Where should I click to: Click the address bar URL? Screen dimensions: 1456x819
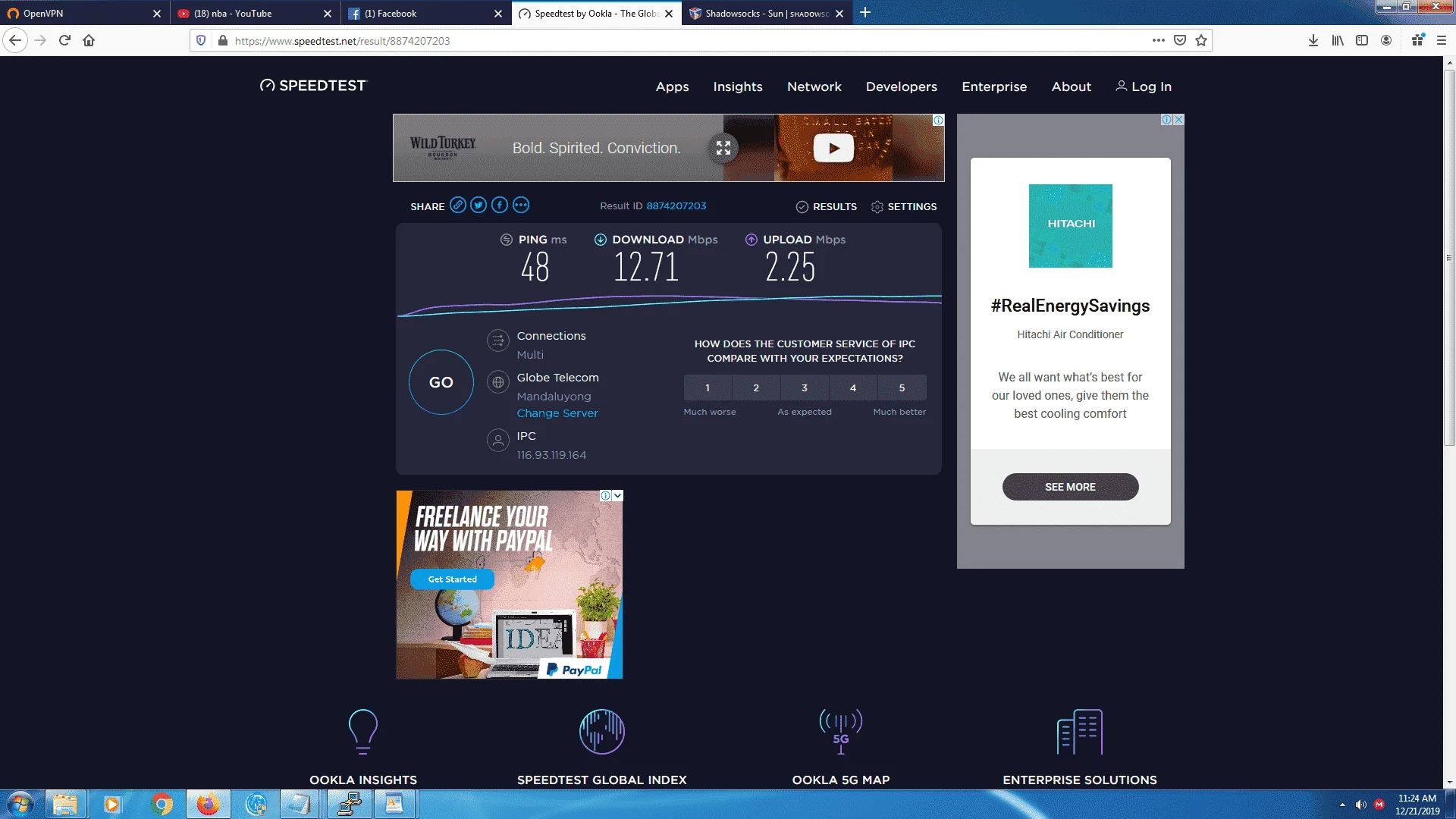[x=342, y=41]
